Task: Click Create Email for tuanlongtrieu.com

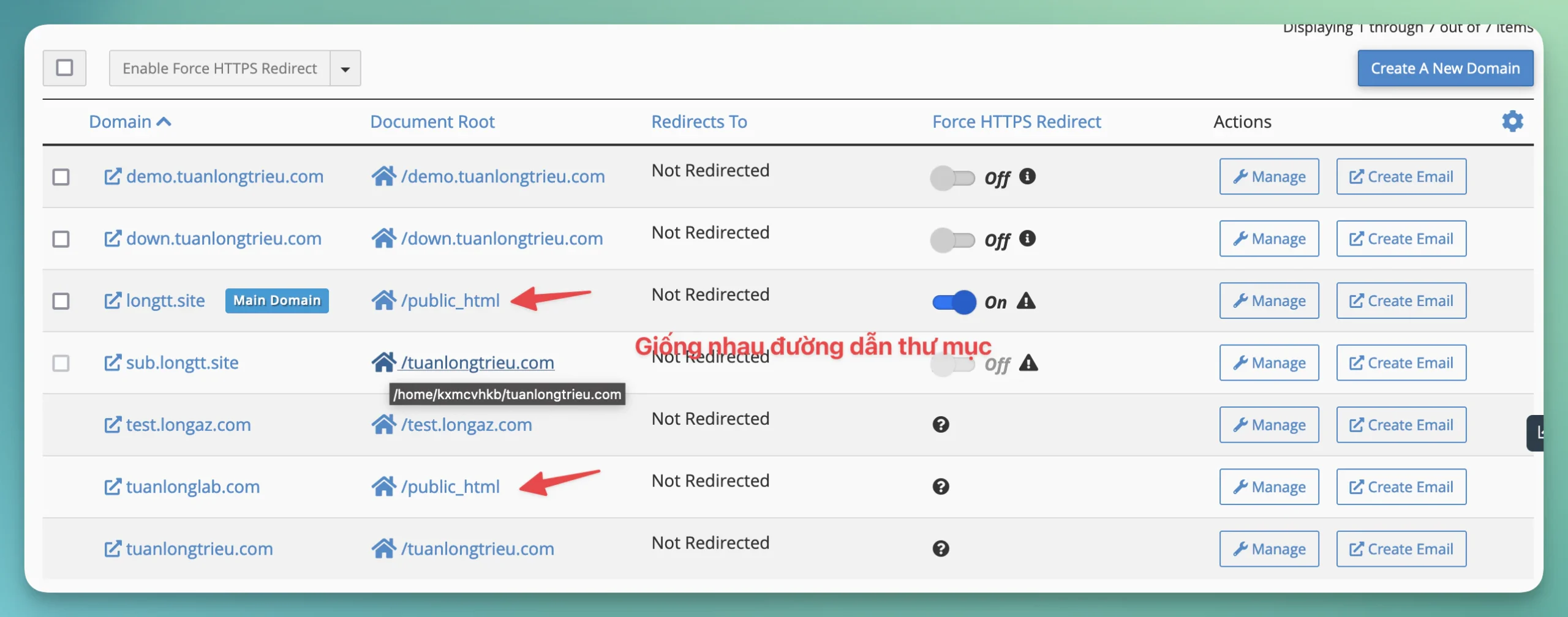Action: (x=1401, y=549)
